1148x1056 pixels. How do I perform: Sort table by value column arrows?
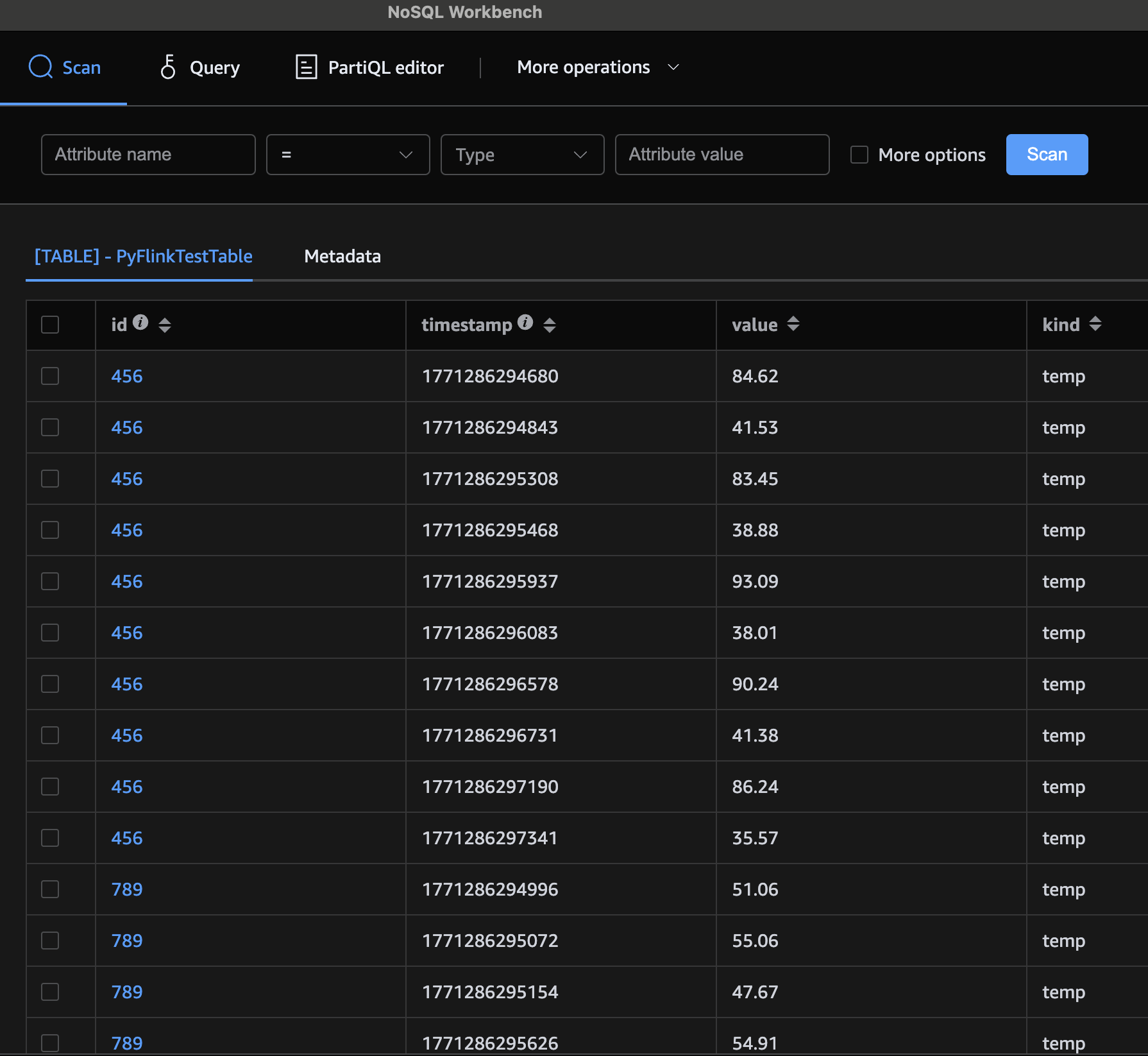tap(793, 324)
